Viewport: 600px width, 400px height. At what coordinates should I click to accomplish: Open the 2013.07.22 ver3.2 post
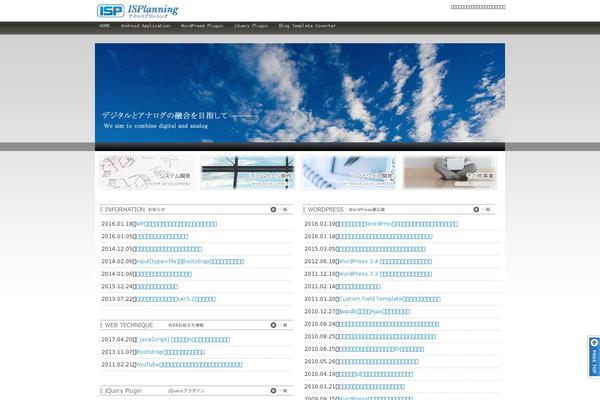tap(176, 299)
